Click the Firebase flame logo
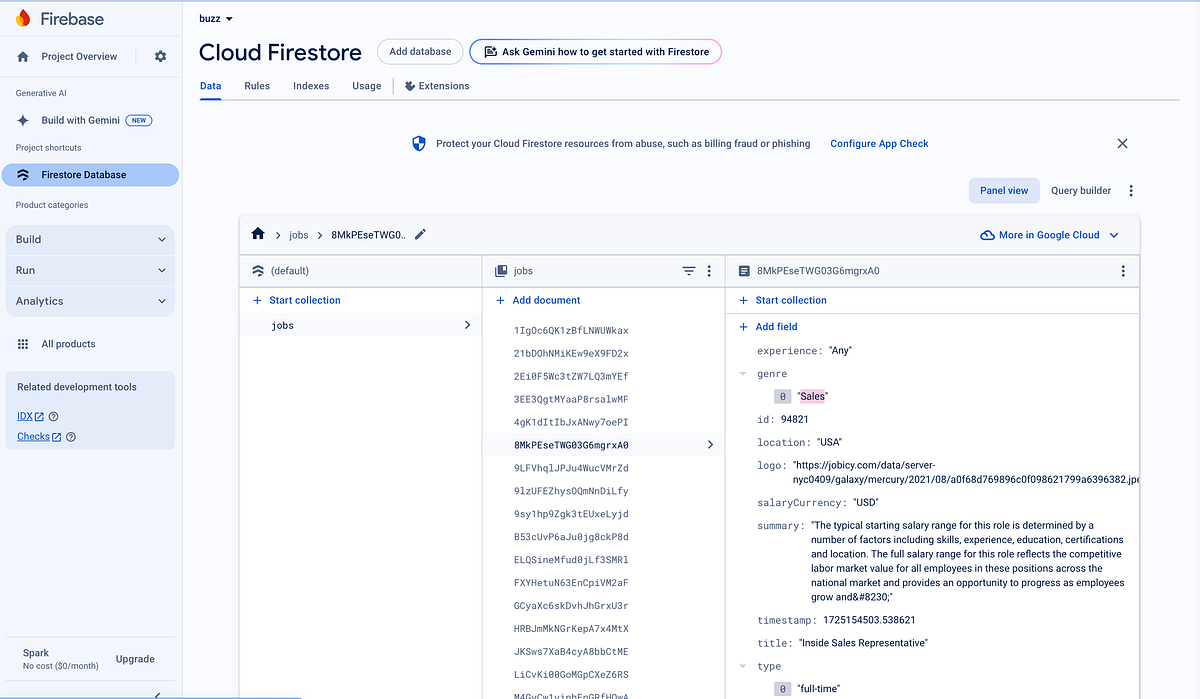The height and width of the screenshot is (699, 1200). (22, 17)
